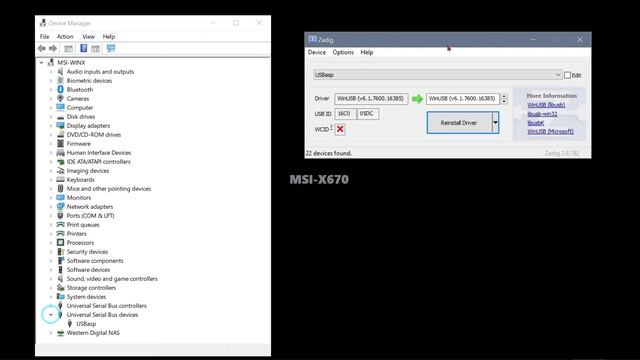
Task: Expand Sound, video and game controllers
Action: click(x=51, y=279)
